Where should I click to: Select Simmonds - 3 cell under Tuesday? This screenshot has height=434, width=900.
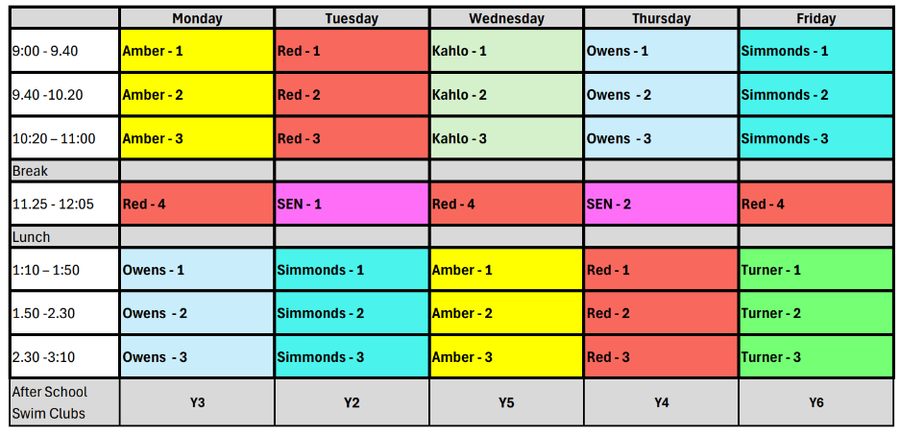click(x=352, y=356)
